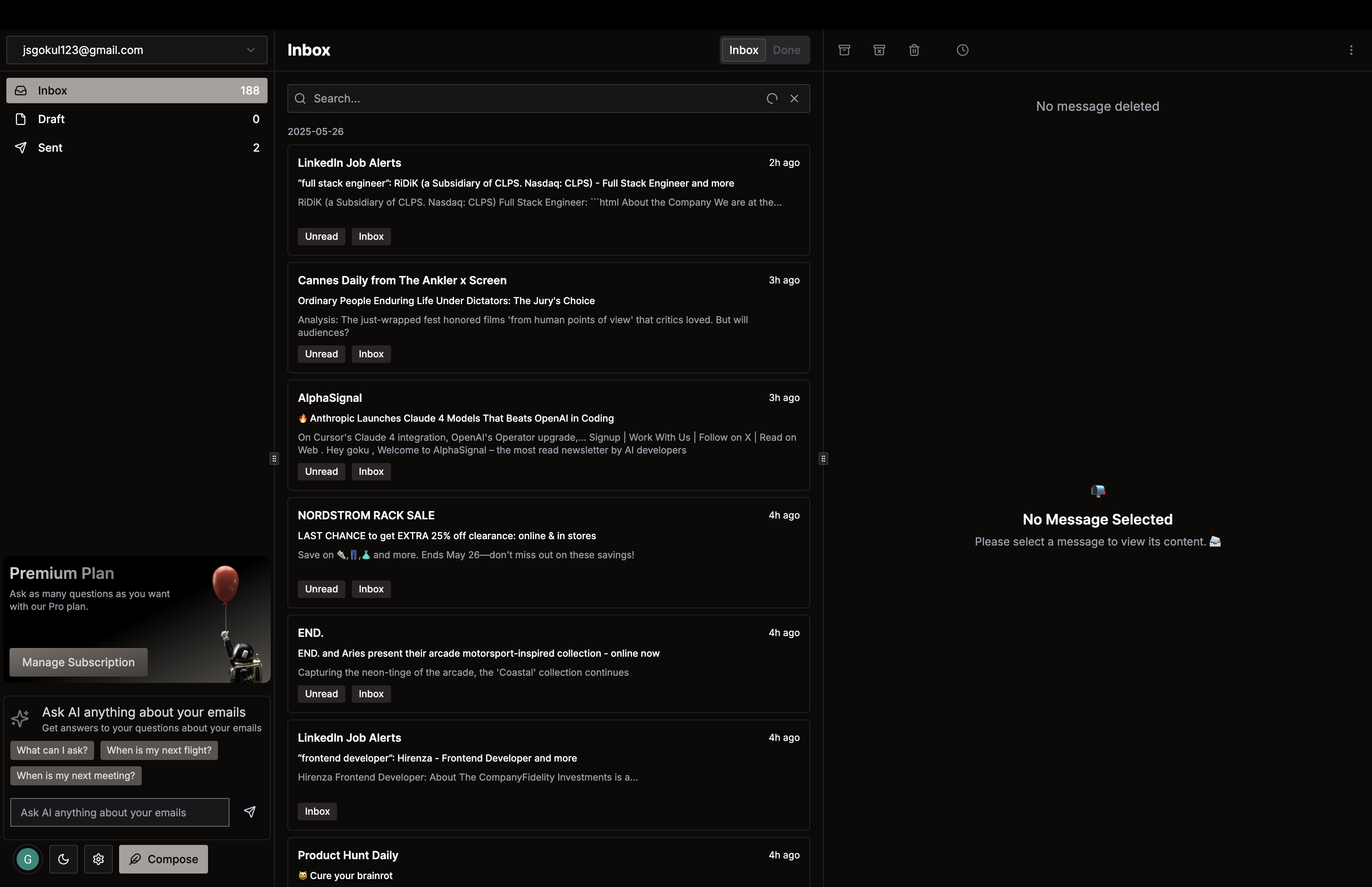Click the Compose button
This screenshot has height=887, width=1372.
[x=164, y=859]
